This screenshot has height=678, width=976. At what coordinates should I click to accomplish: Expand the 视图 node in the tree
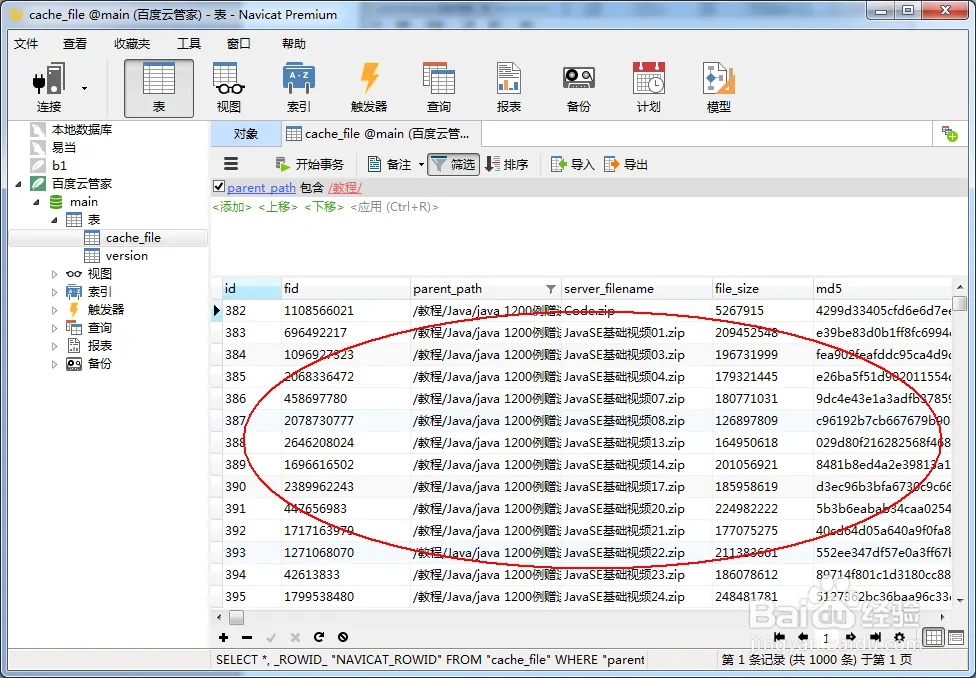(55, 274)
